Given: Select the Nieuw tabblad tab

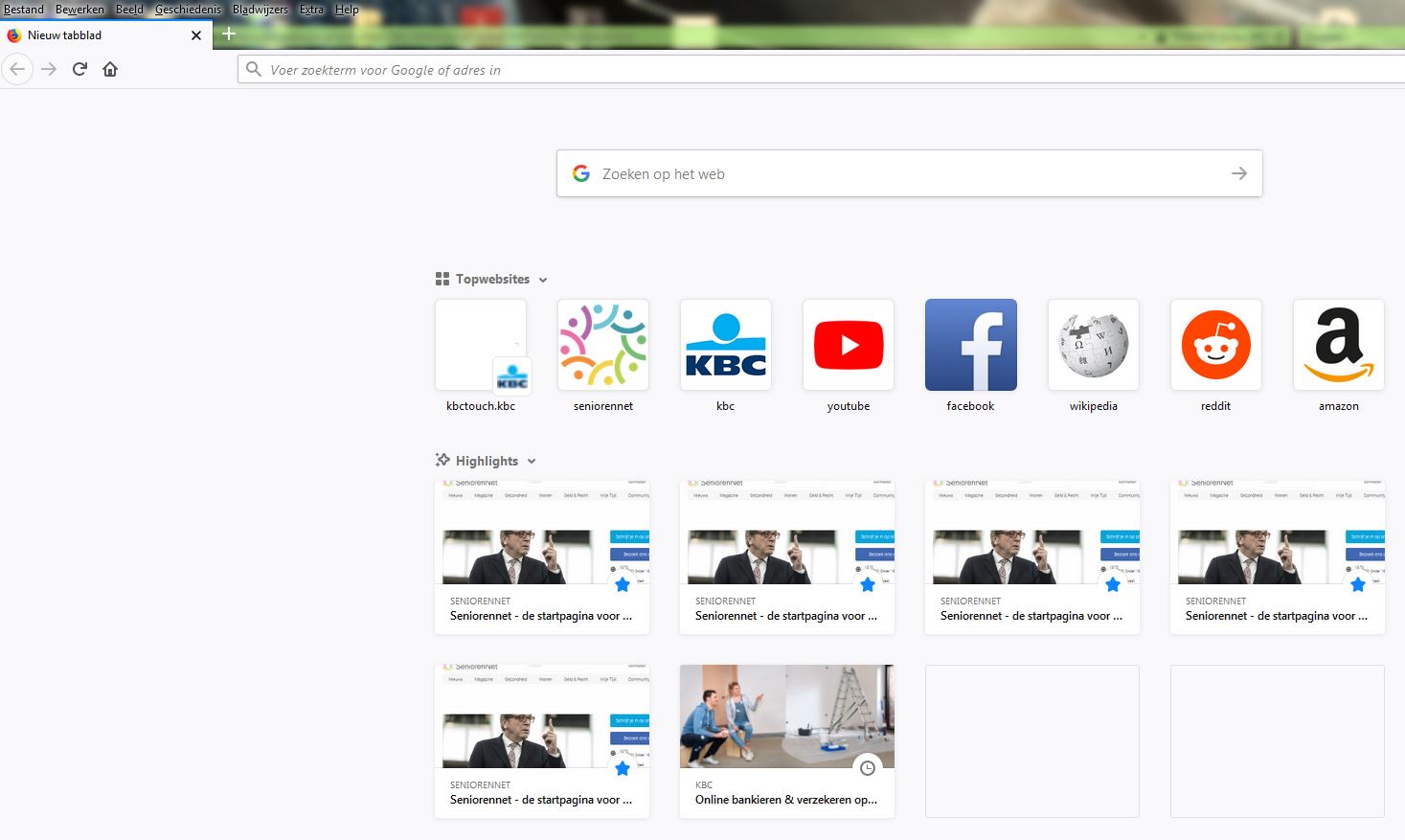Looking at the screenshot, I should pyautogui.click(x=105, y=35).
